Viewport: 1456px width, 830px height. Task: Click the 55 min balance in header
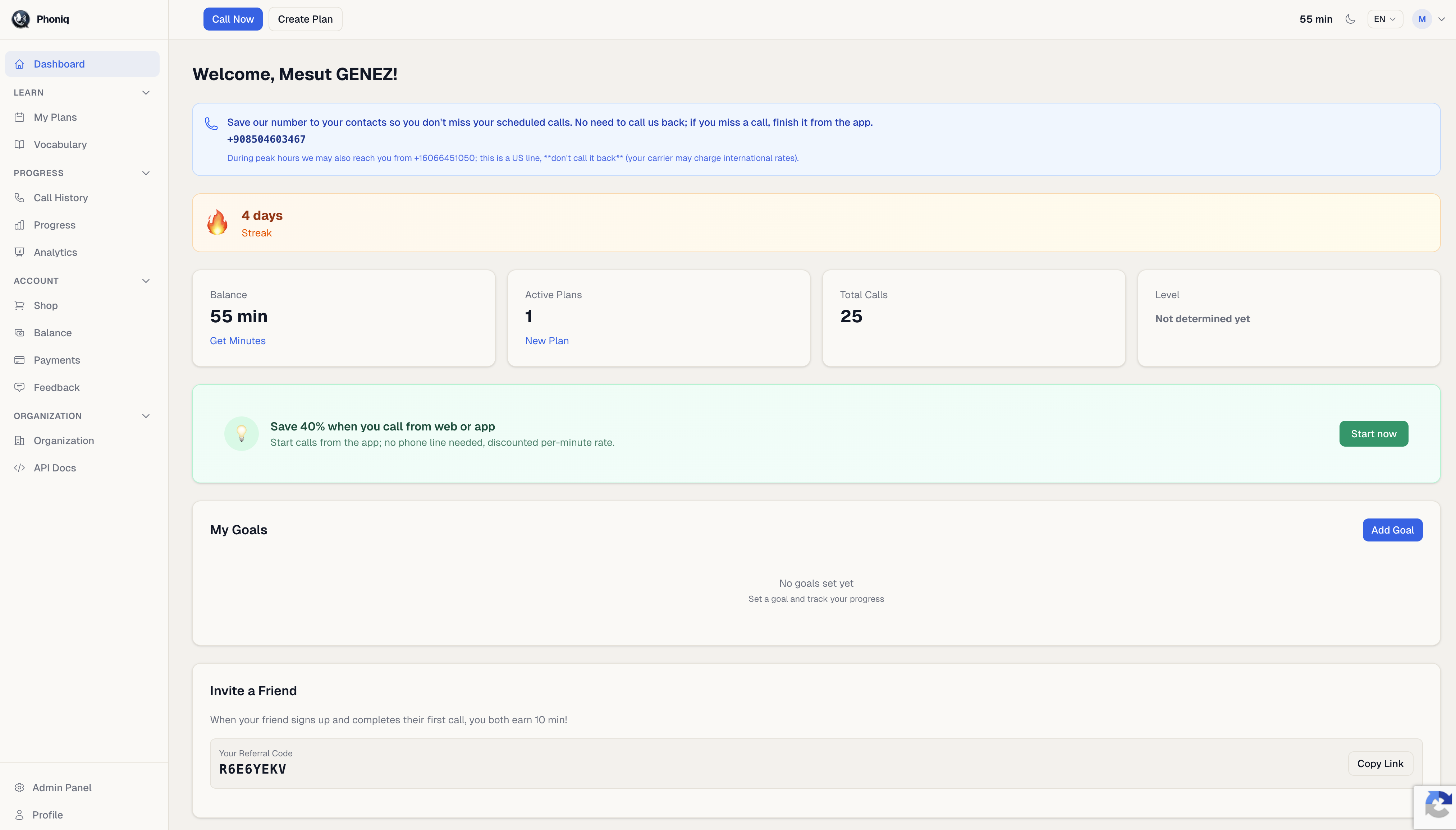(1316, 19)
